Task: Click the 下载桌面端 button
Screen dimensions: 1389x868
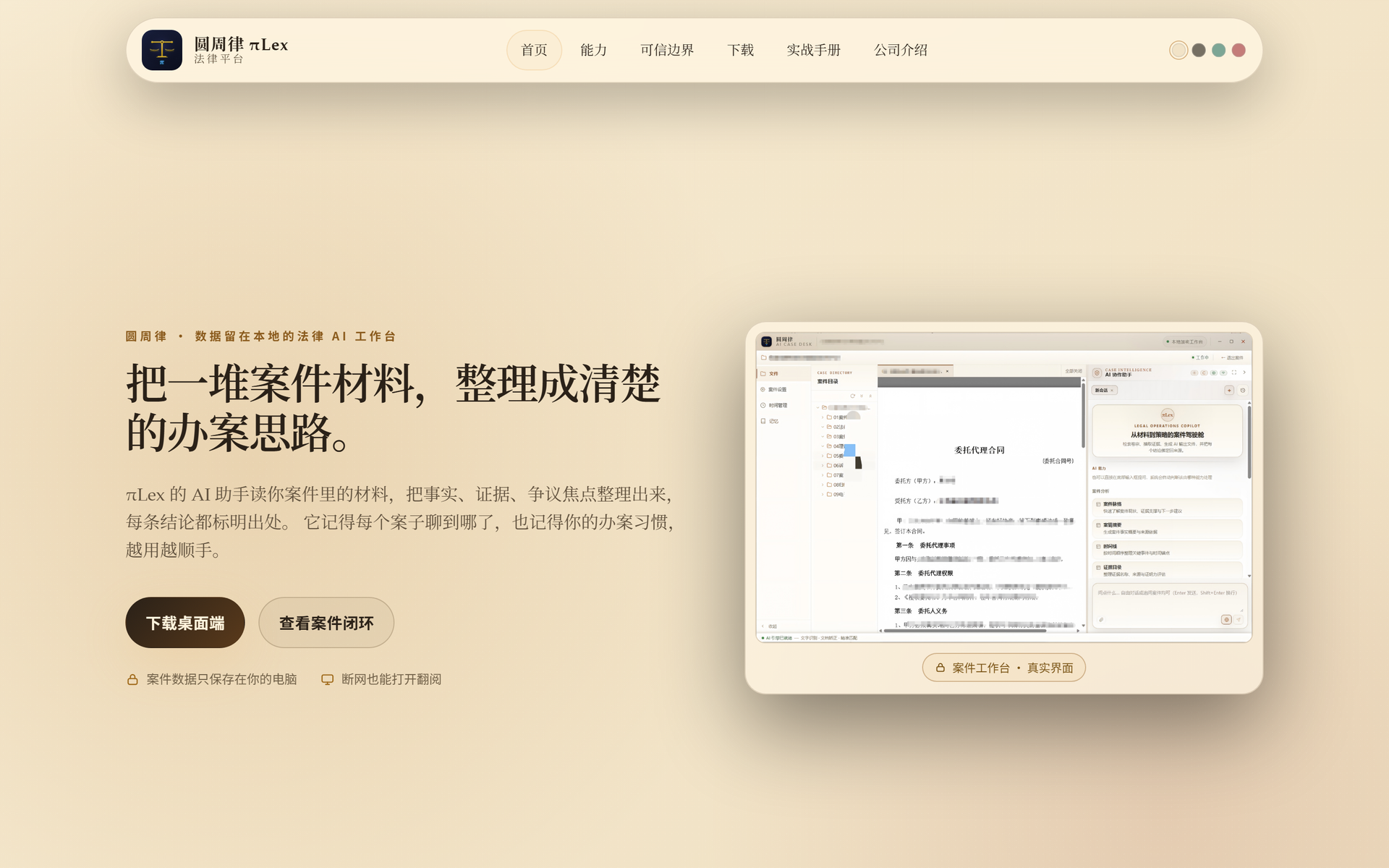Action: (185, 623)
